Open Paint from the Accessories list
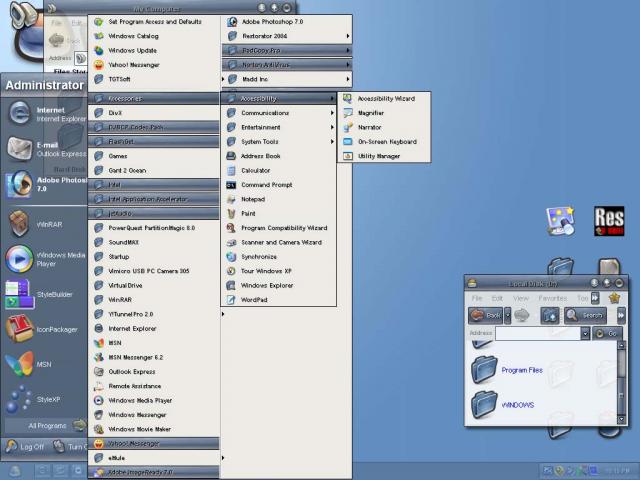 point(278,213)
